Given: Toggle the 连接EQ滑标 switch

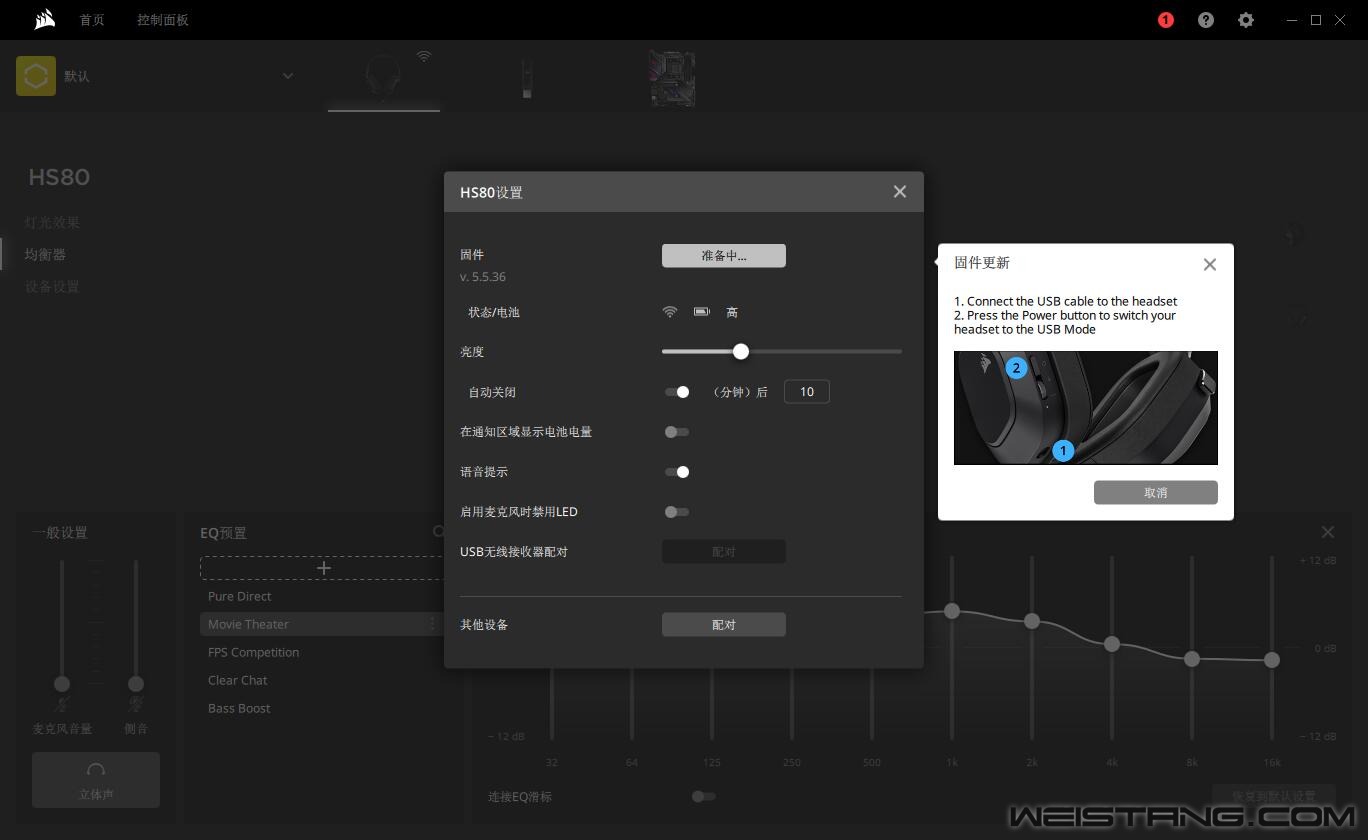Looking at the screenshot, I should 704,796.
